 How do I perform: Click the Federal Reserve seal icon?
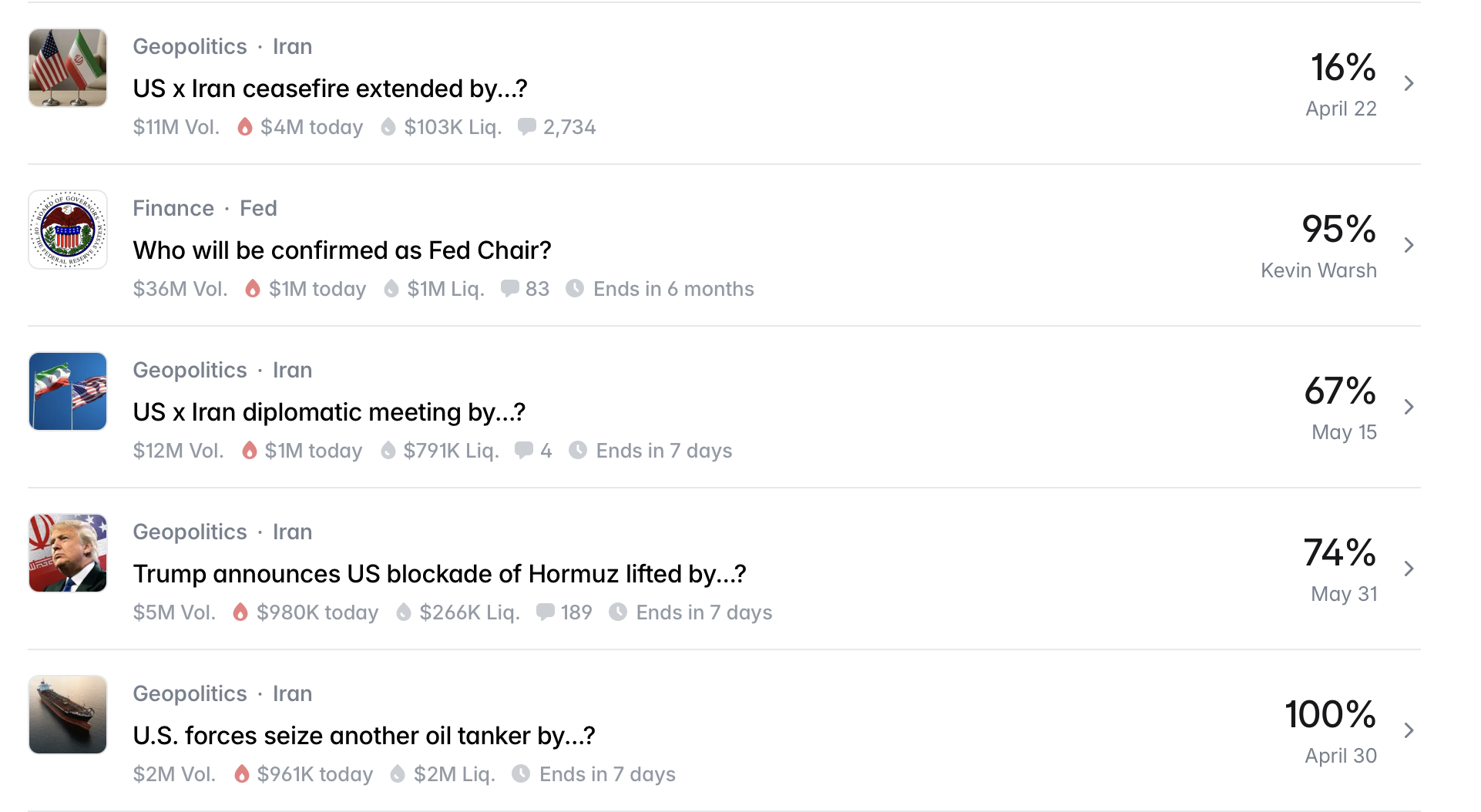tap(68, 230)
